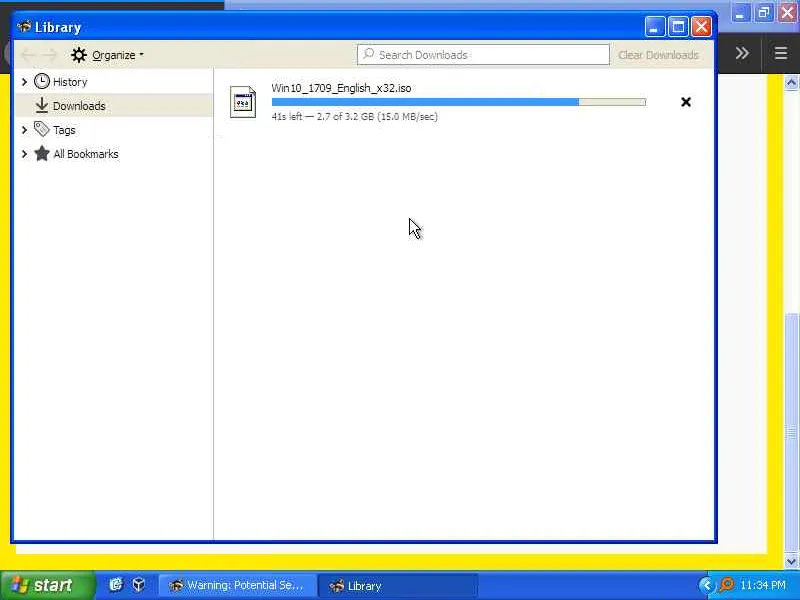800x600 pixels.
Task: Click the Library taskbar button
Action: tap(398, 585)
